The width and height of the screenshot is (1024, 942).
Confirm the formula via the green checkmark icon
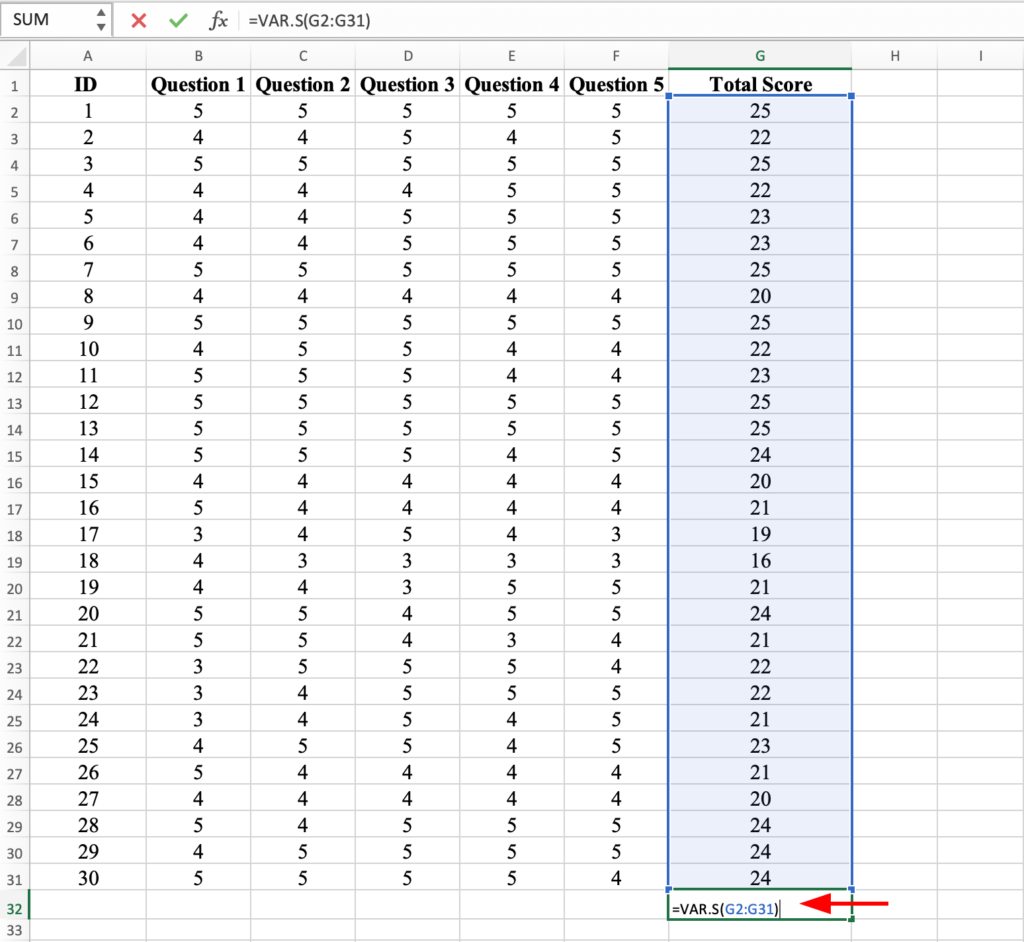tap(178, 20)
